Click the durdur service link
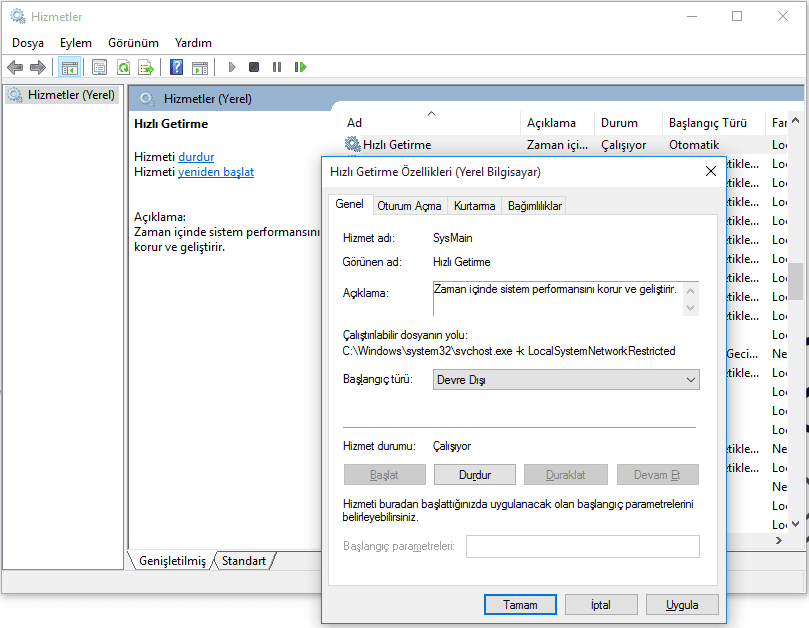809x628 pixels. (x=196, y=157)
